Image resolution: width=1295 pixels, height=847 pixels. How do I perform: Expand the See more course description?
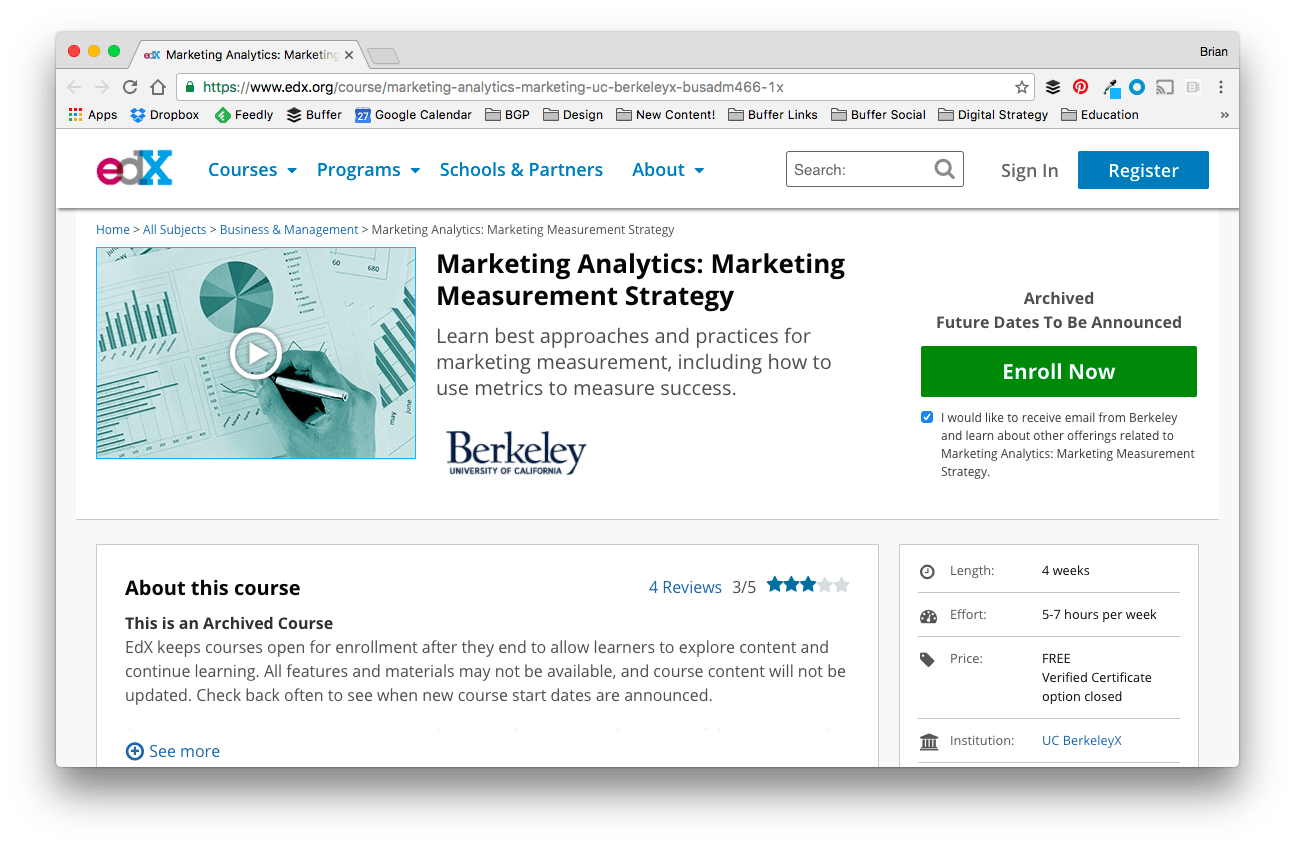[x=172, y=751]
